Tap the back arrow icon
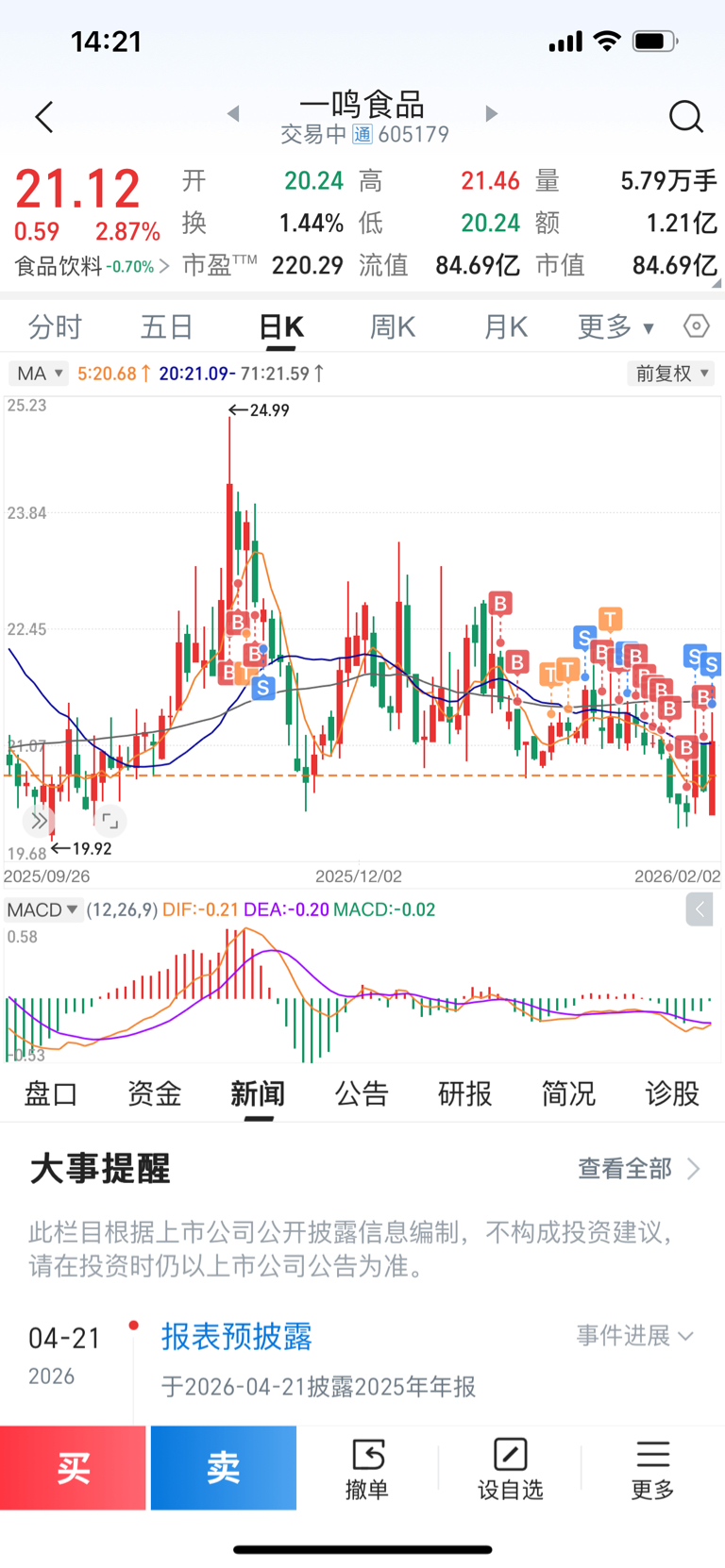The image size is (725, 1568). pos(44,117)
